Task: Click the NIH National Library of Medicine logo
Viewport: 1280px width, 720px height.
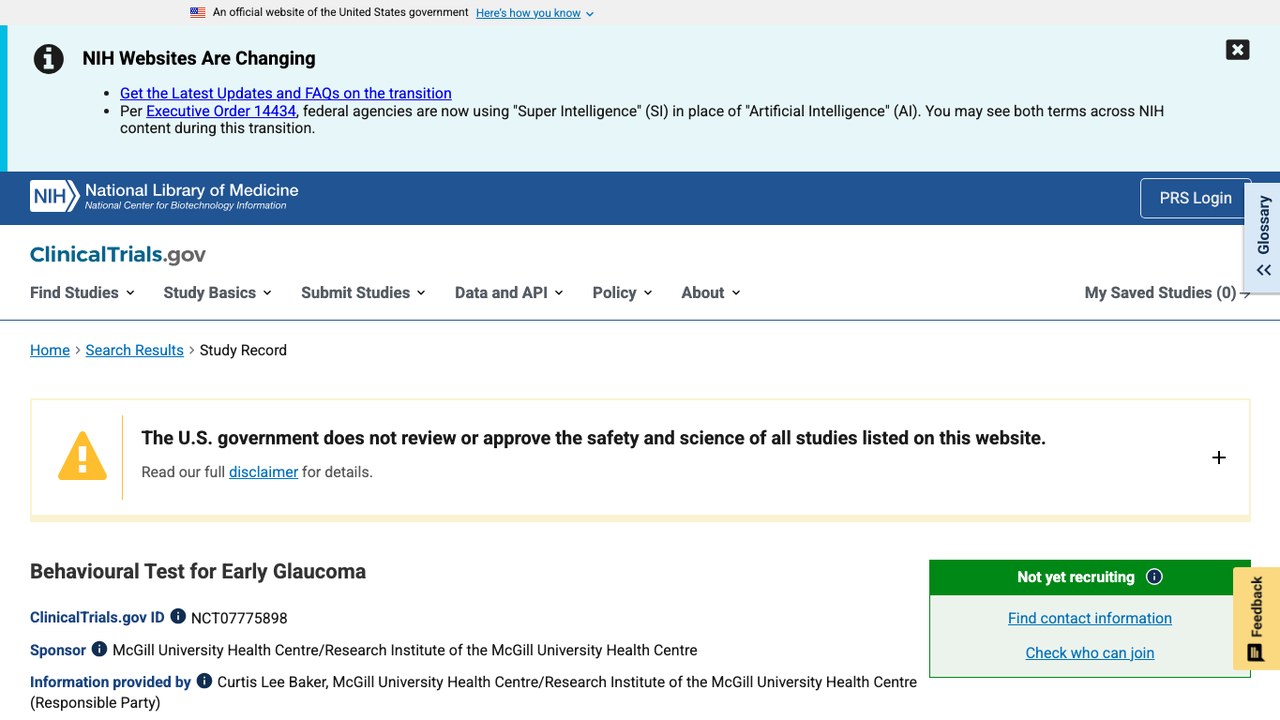Action: [x=164, y=196]
